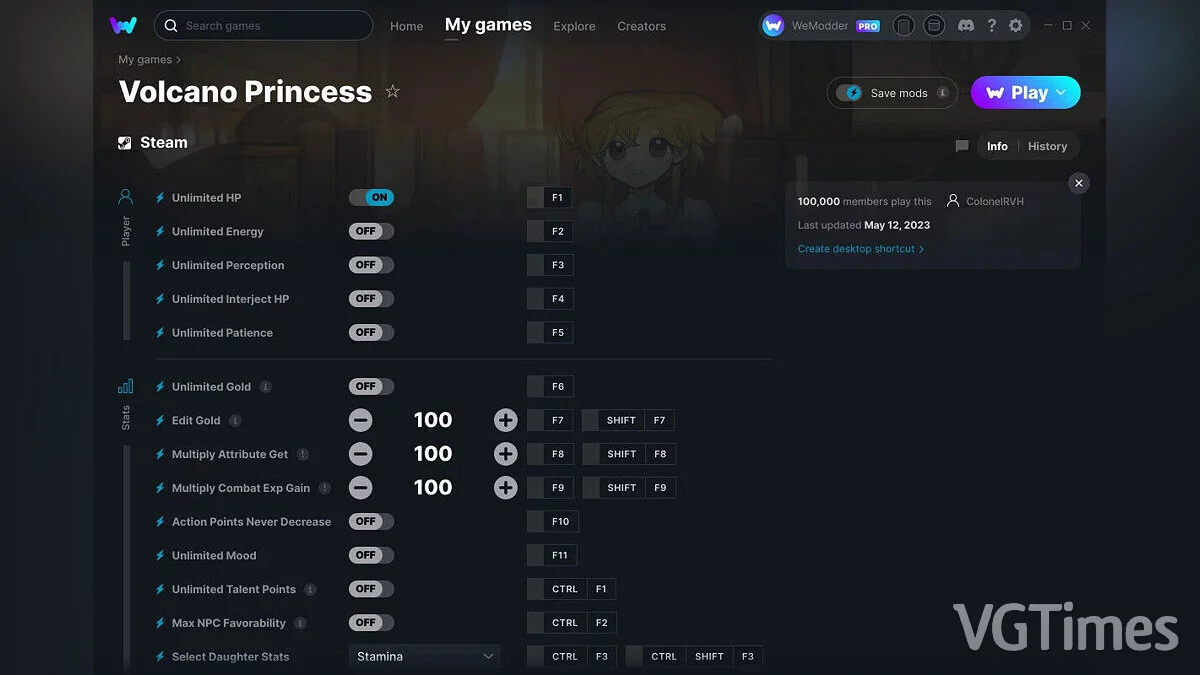Click the F10 hotkey button
The height and width of the screenshot is (675, 1200).
[x=553, y=521]
